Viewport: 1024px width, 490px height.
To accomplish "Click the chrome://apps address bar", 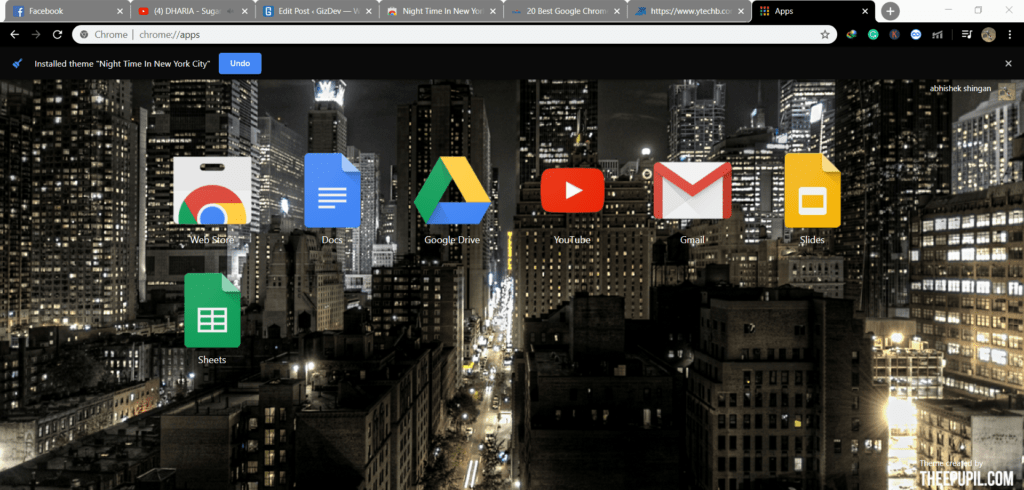I will coord(454,35).
